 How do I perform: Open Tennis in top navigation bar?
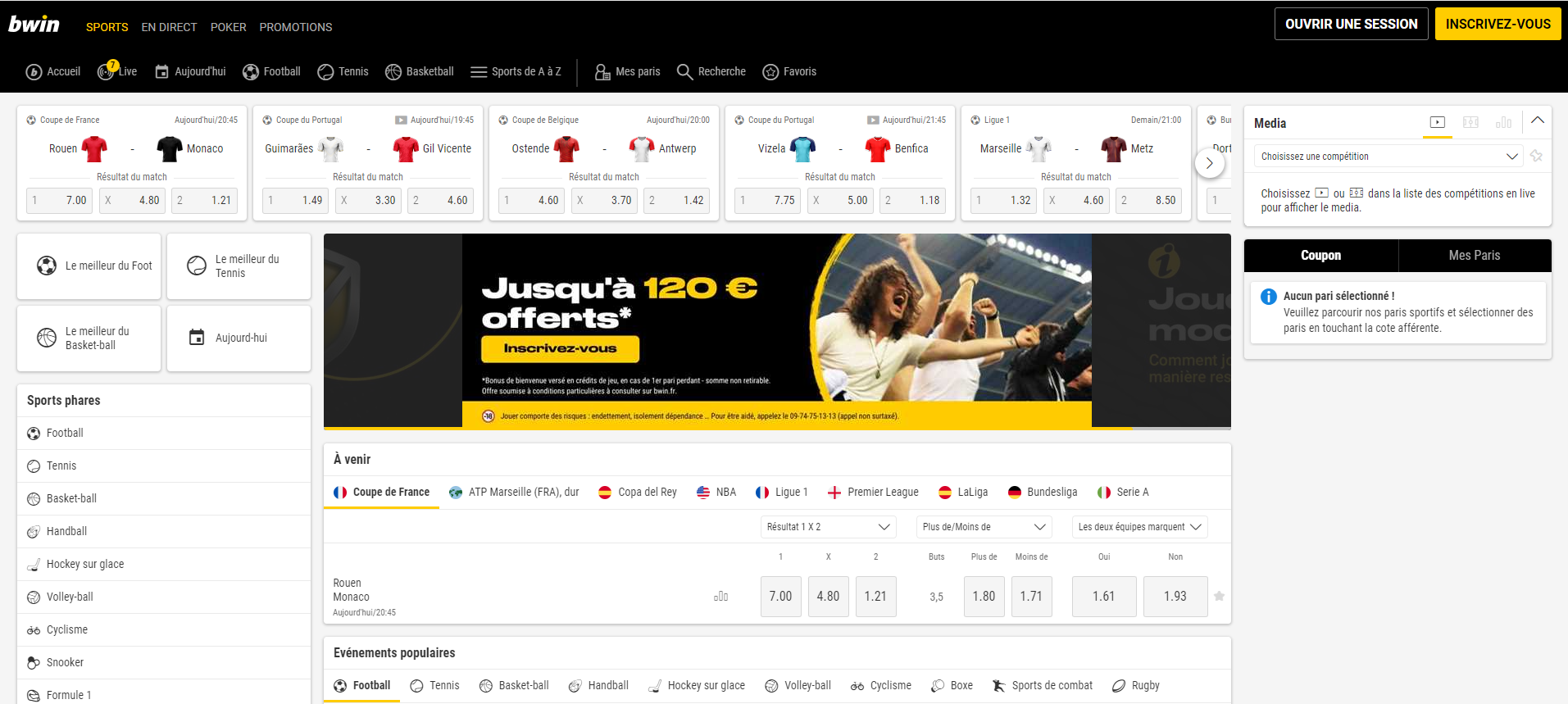(x=343, y=72)
